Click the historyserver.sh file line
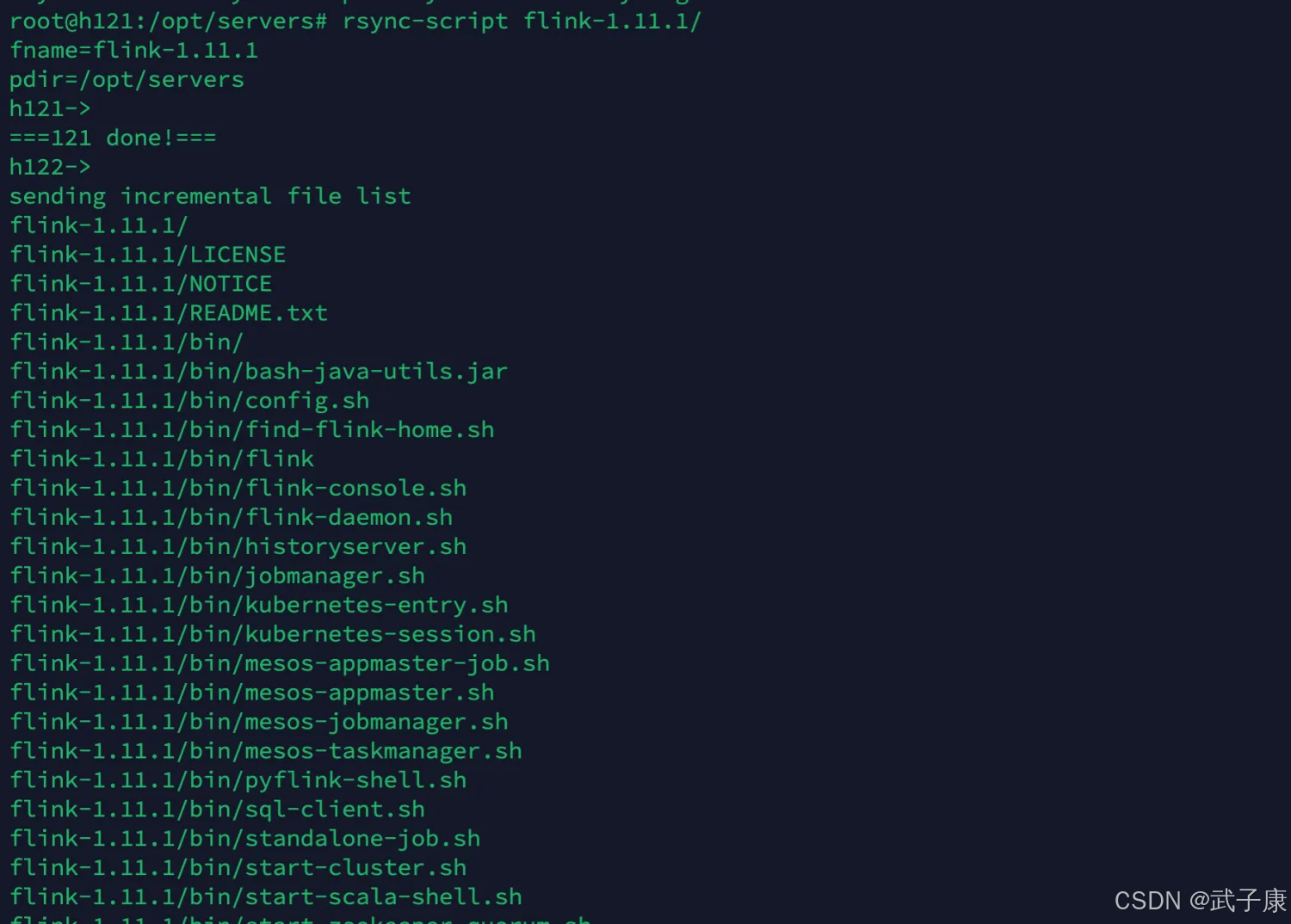The width and height of the screenshot is (1291, 924). coord(238,547)
